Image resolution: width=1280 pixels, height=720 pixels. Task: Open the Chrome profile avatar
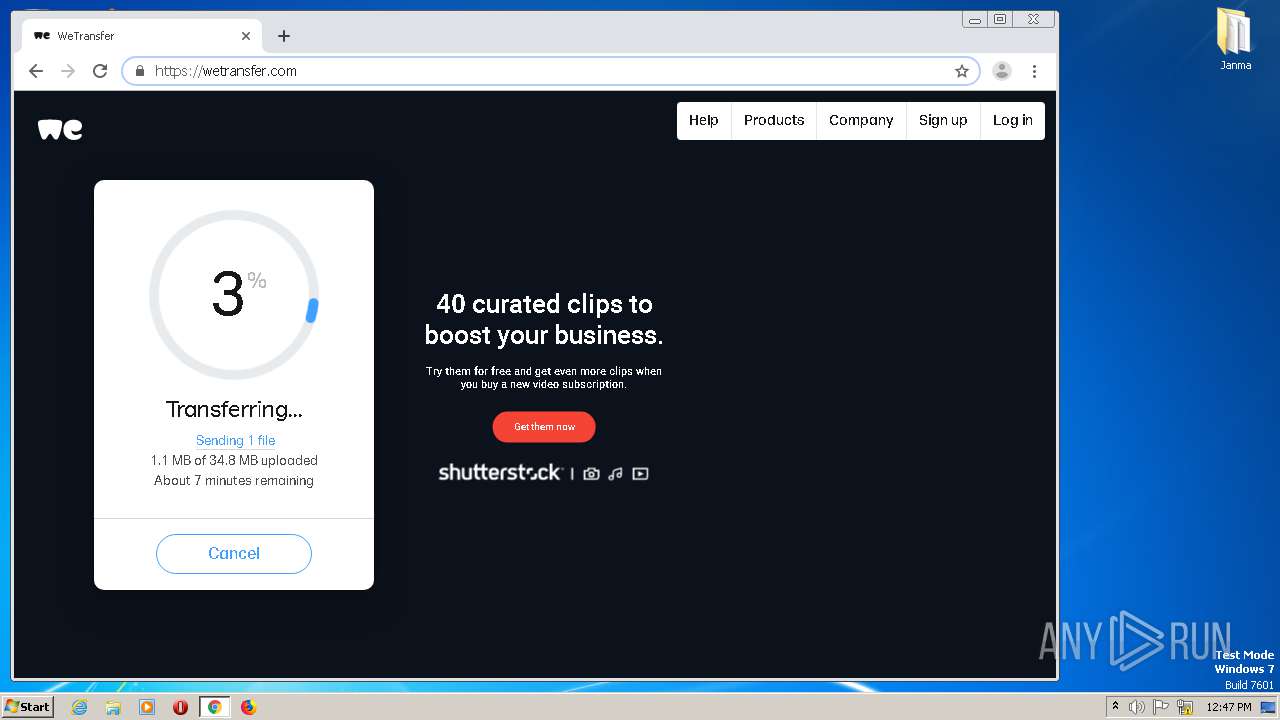[1001, 71]
